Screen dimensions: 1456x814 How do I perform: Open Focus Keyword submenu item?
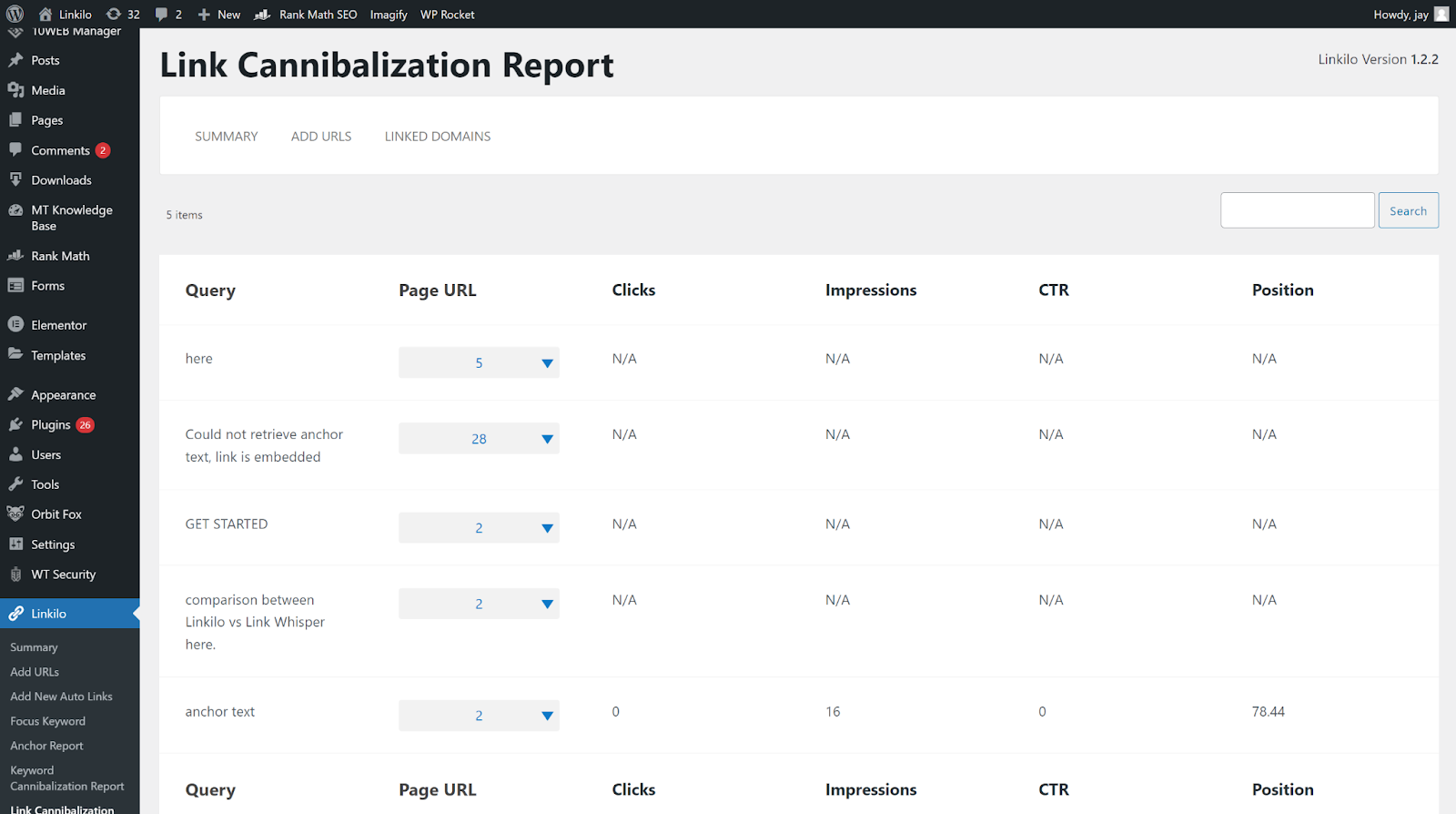(47, 721)
